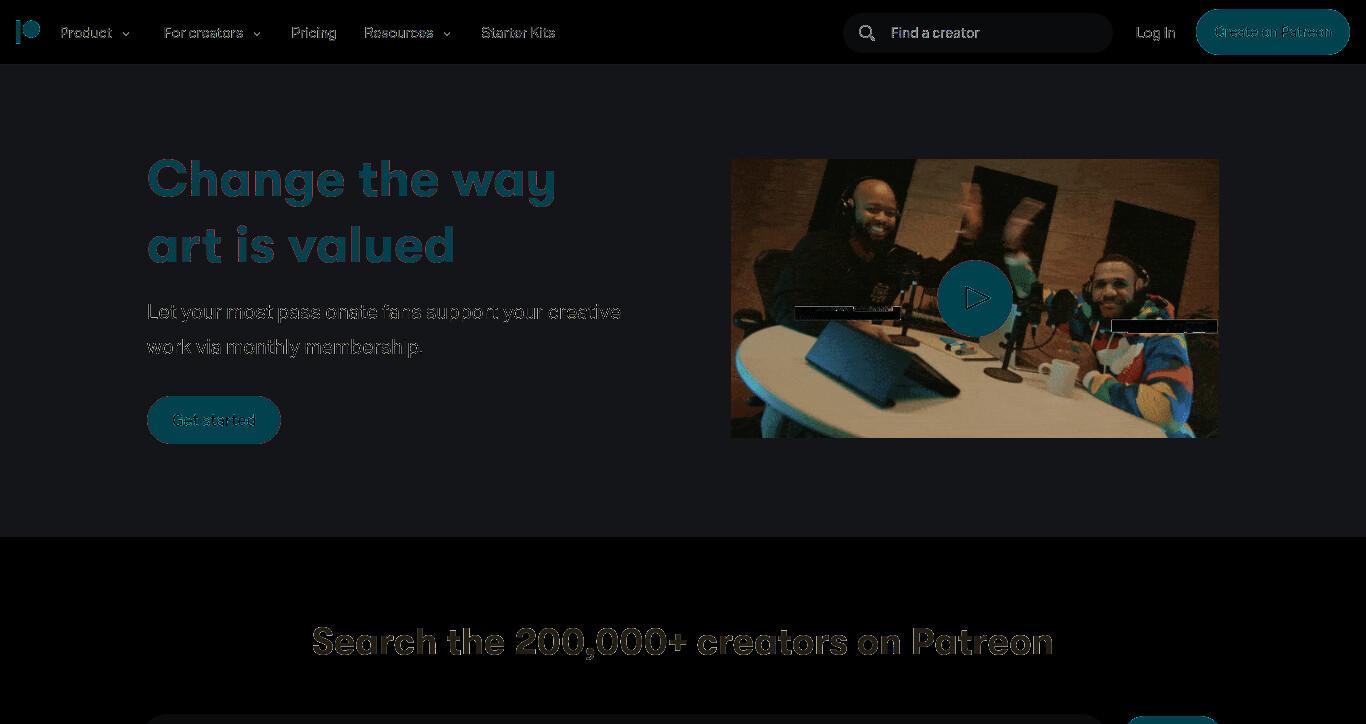The image size is (1366, 724).
Task: Click the podcast studio video thumbnail
Action: click(x=975, y=298)
